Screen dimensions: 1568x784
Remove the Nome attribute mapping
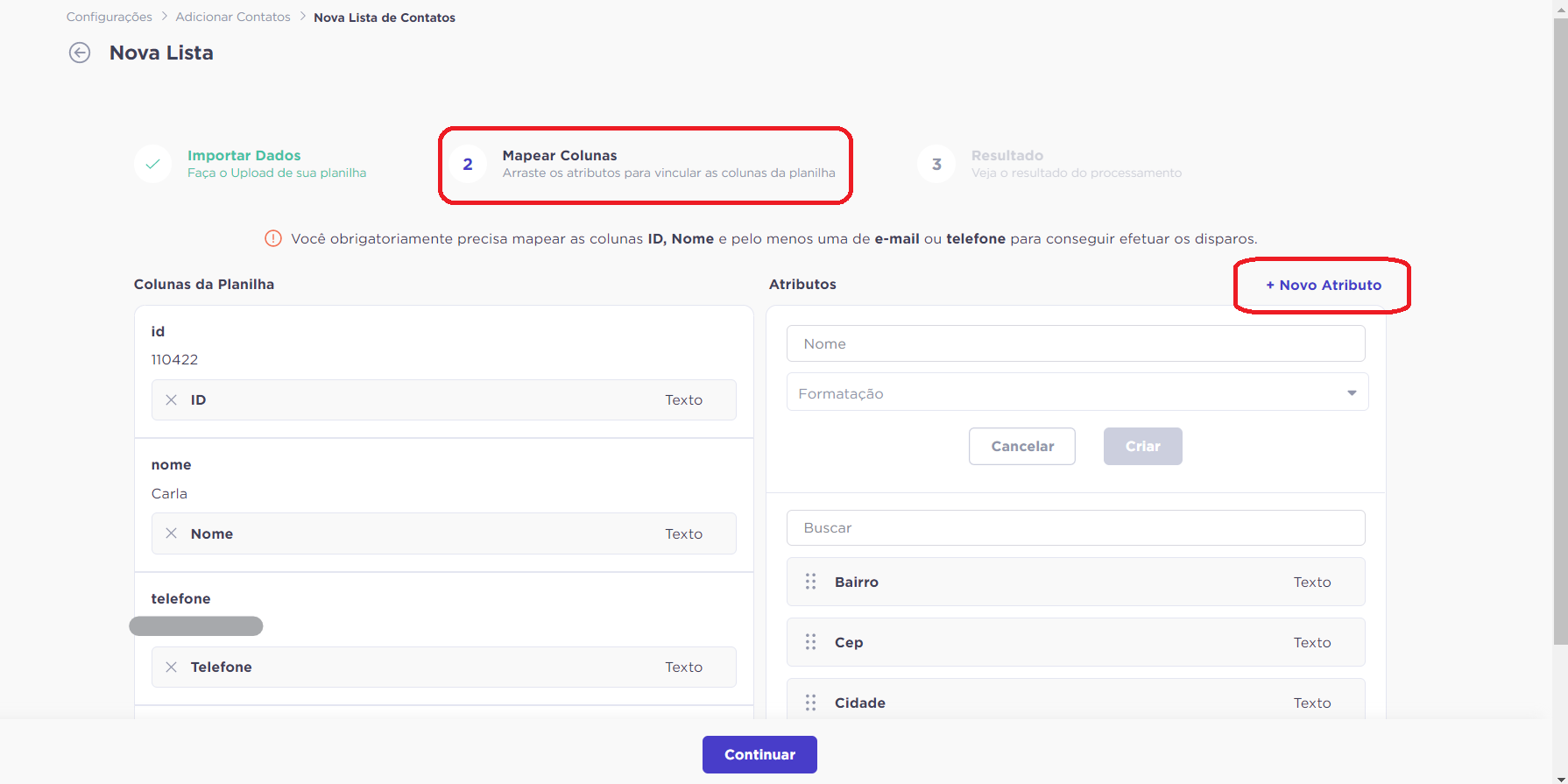coord(172,533)
